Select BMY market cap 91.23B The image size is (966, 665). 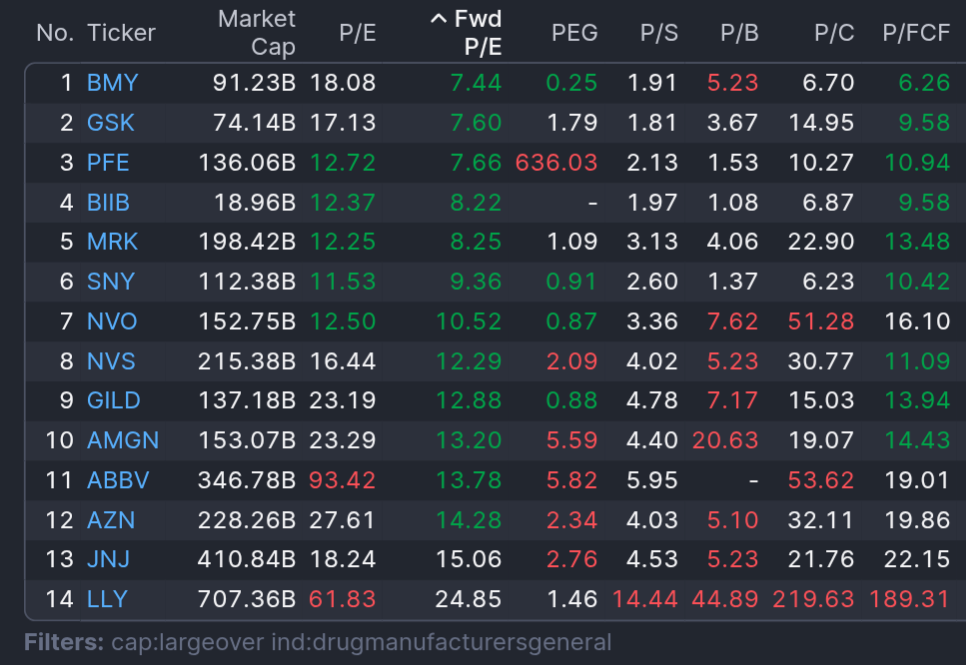tap(254, 83)
